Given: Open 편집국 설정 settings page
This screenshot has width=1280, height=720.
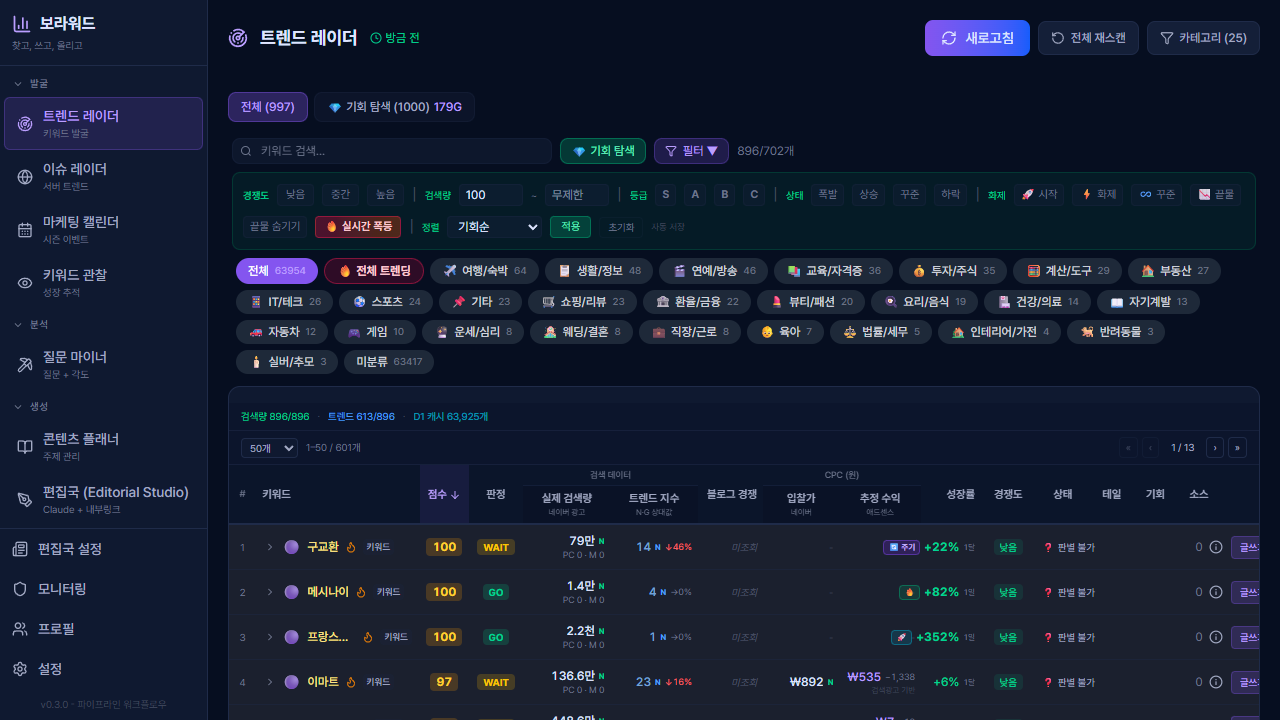Looking at the screenshot, I should click(103, 549).
